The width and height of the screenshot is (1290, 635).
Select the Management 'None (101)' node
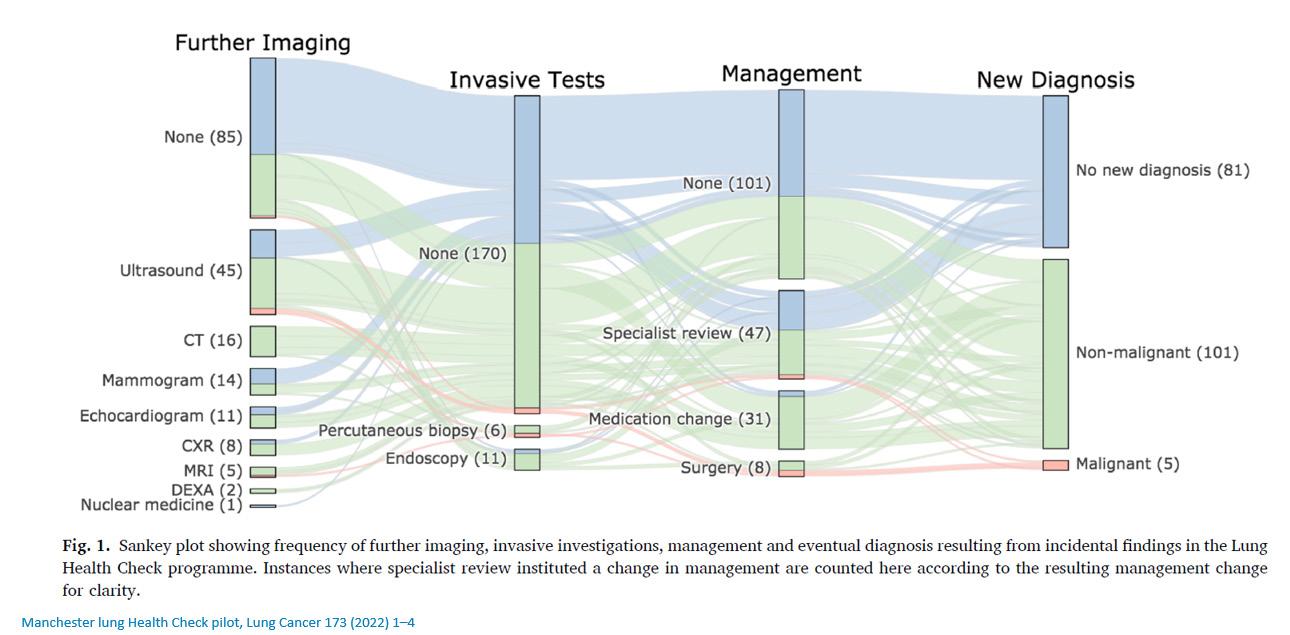coord(791,184)
